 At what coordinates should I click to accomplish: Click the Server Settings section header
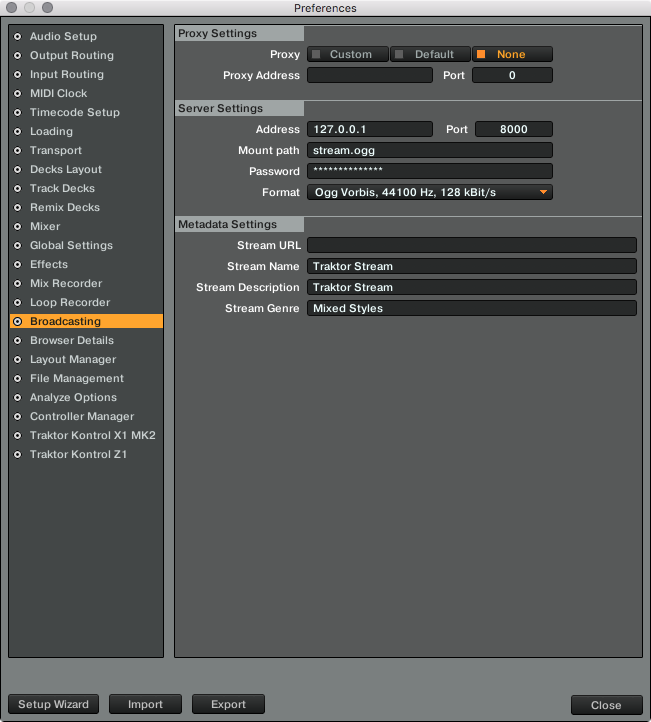click(x=239, y=109)
